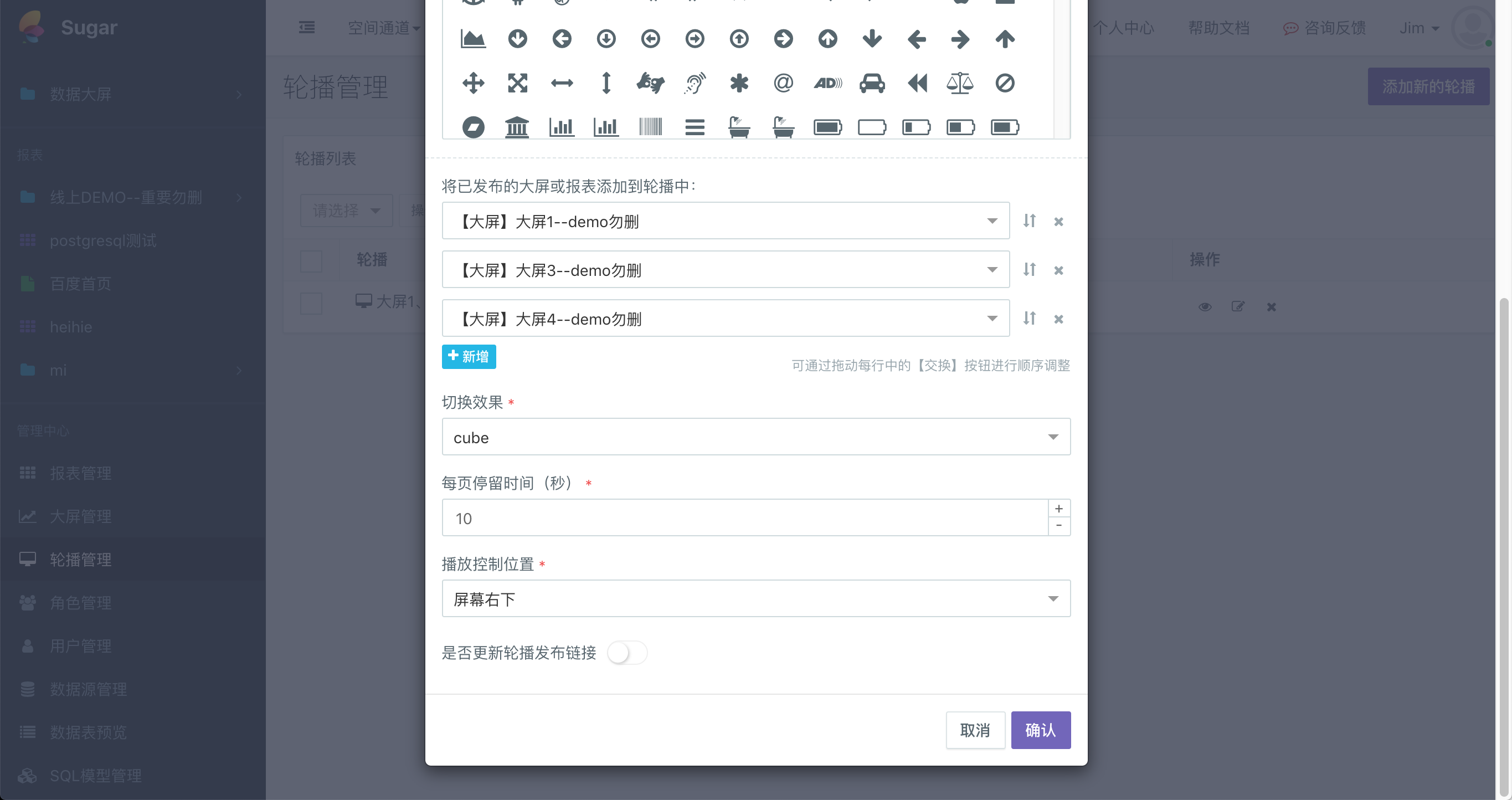Click the 确认 confirm button

[x=1041, y=730]
